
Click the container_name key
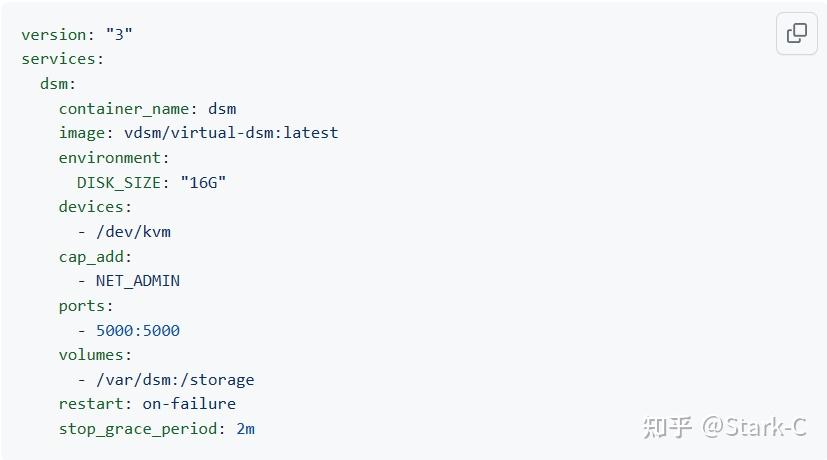[125, 108]
